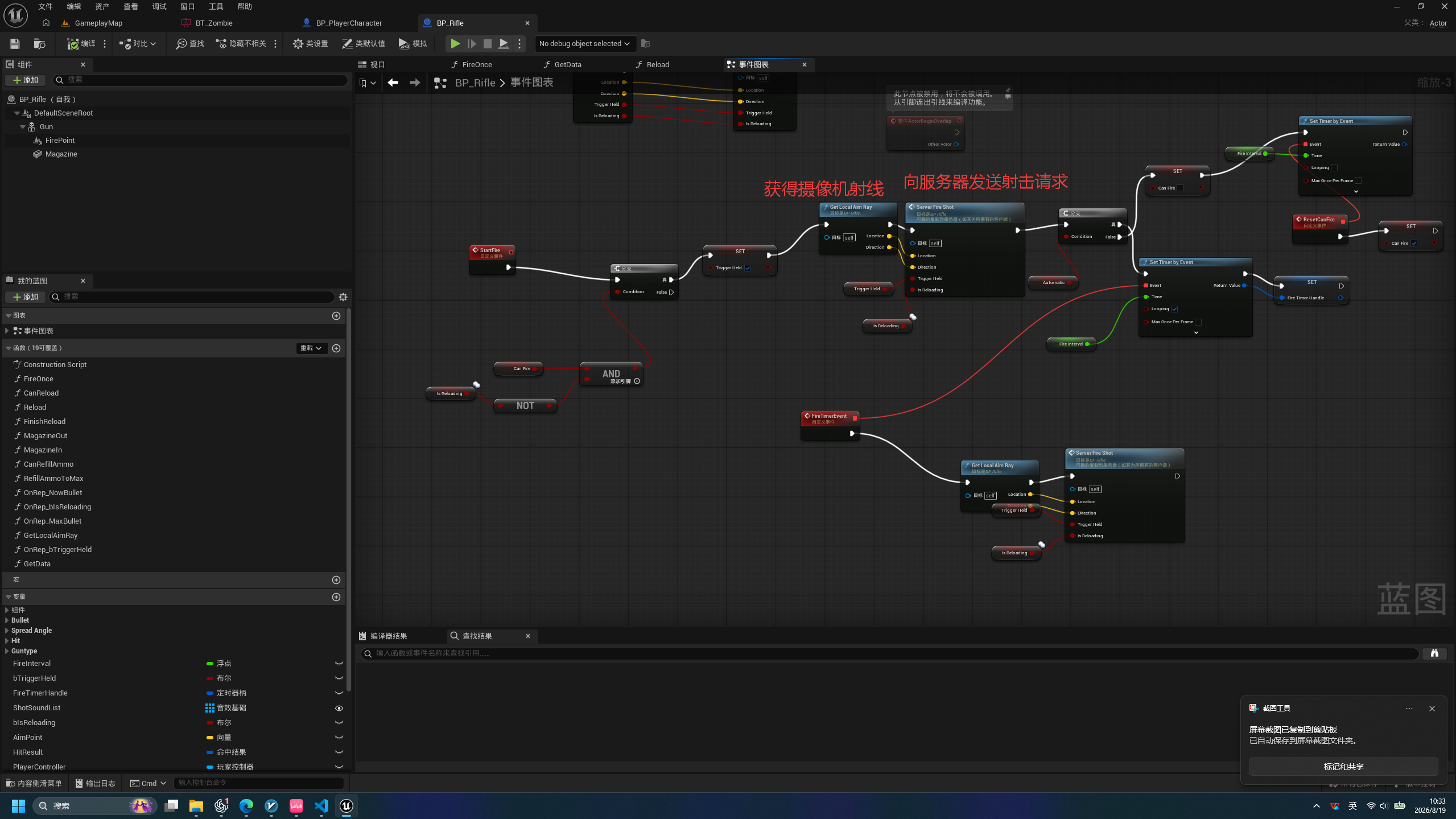1456x819 pixels.
Task: Toggle FireInterval variable visibility eye
Action: click(339, 664)
